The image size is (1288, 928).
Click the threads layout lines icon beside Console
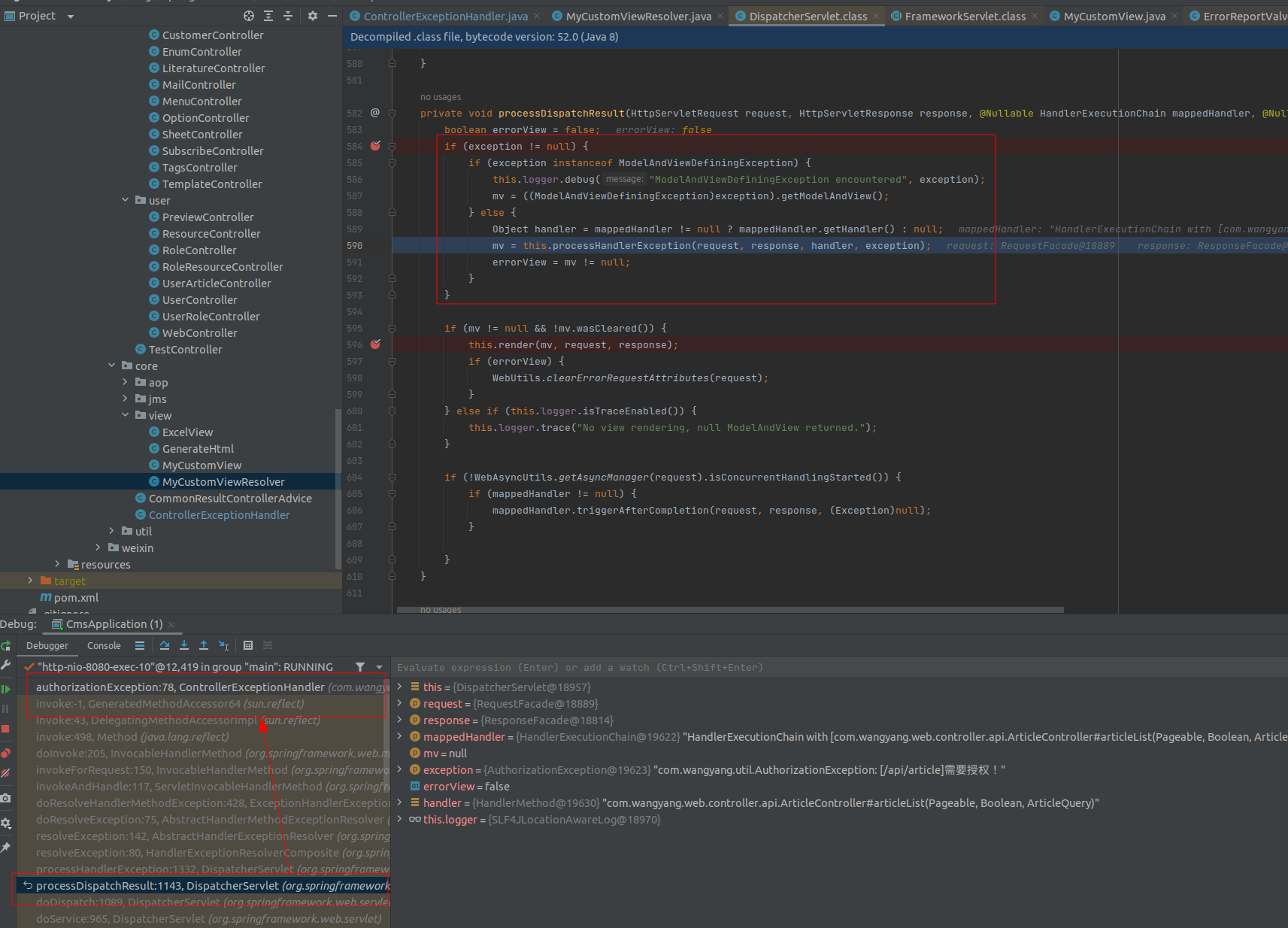coord(140,645)
